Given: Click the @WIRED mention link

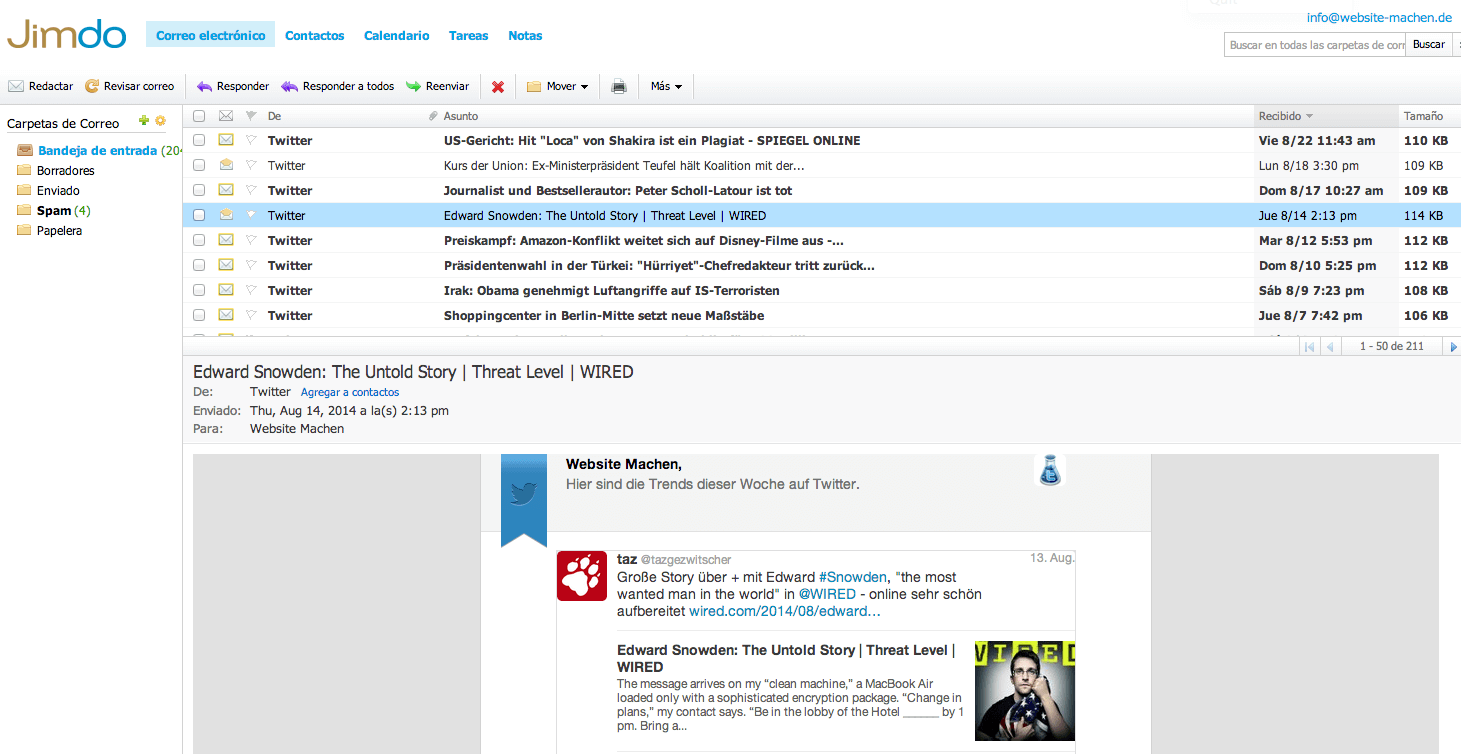Looking at the screenshot, I should click(x=826, y=594).
